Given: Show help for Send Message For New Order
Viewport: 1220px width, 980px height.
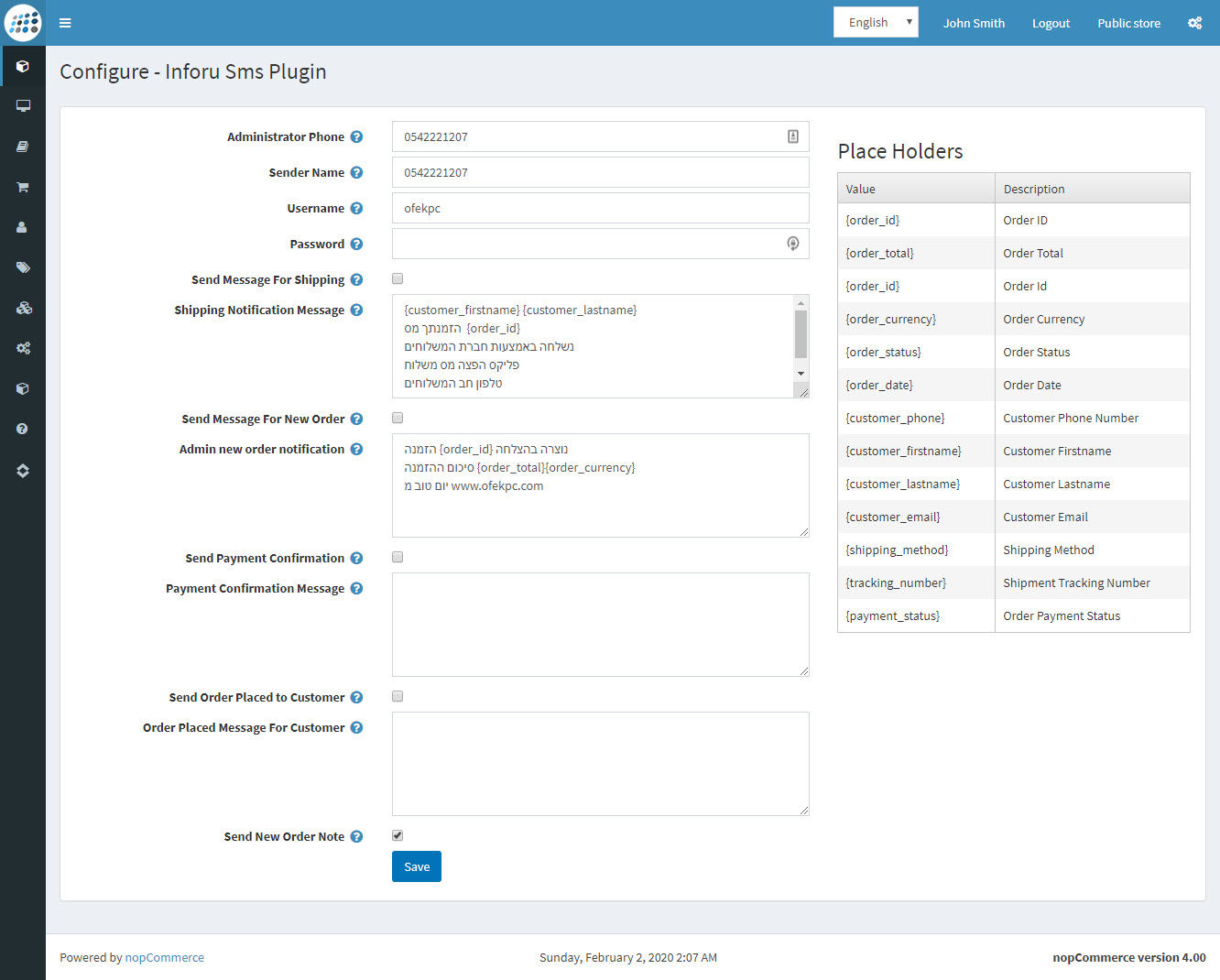Looking at the screenshot, I should click(x=356, y=419).
